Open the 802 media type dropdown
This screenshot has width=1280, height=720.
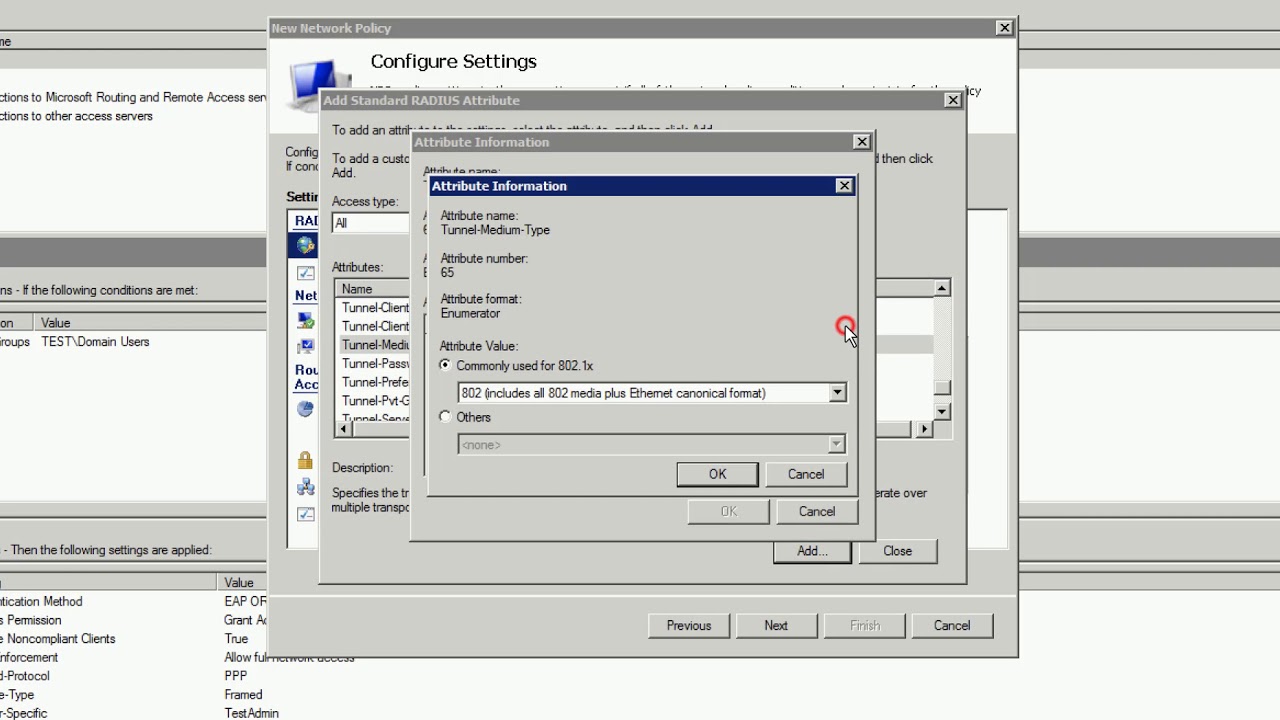click(837, 393)
